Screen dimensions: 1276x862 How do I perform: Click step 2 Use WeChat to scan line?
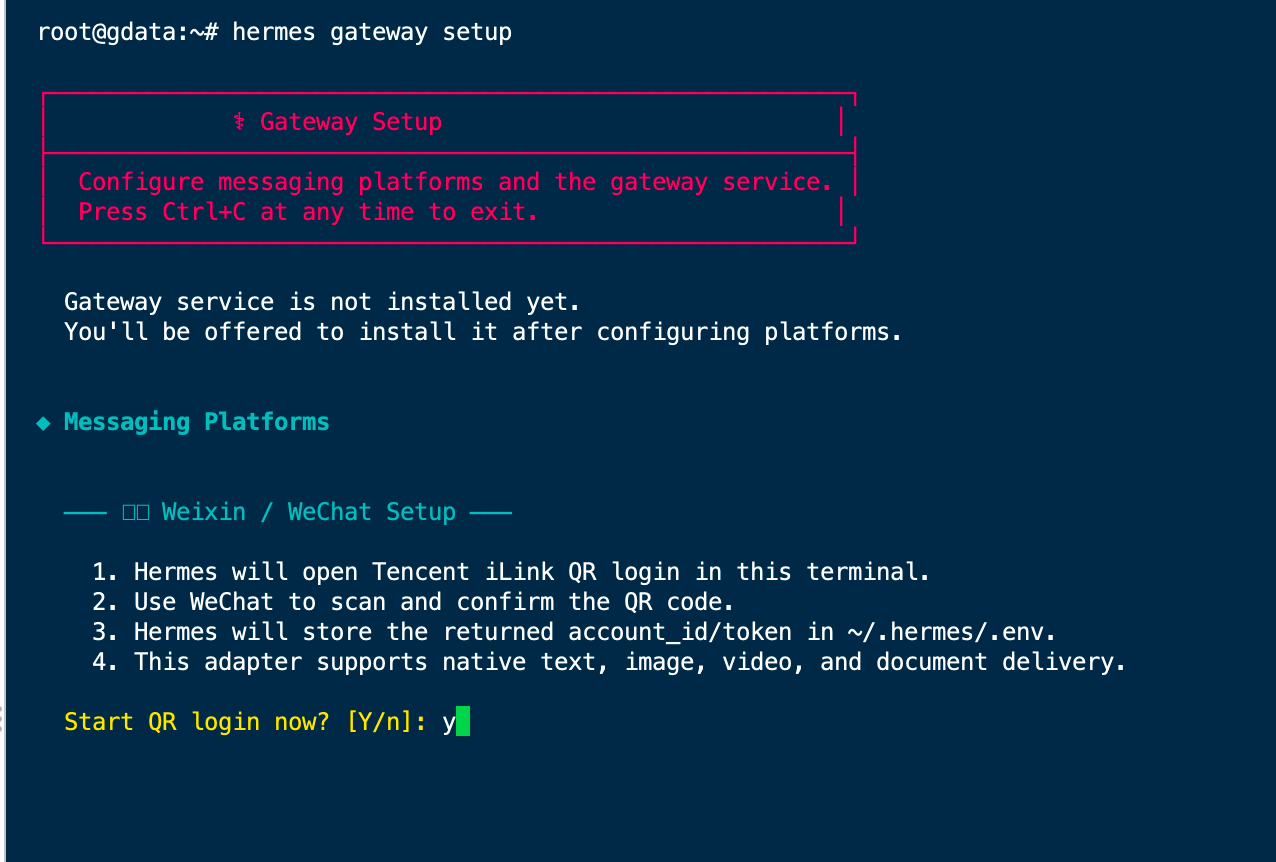413,602
